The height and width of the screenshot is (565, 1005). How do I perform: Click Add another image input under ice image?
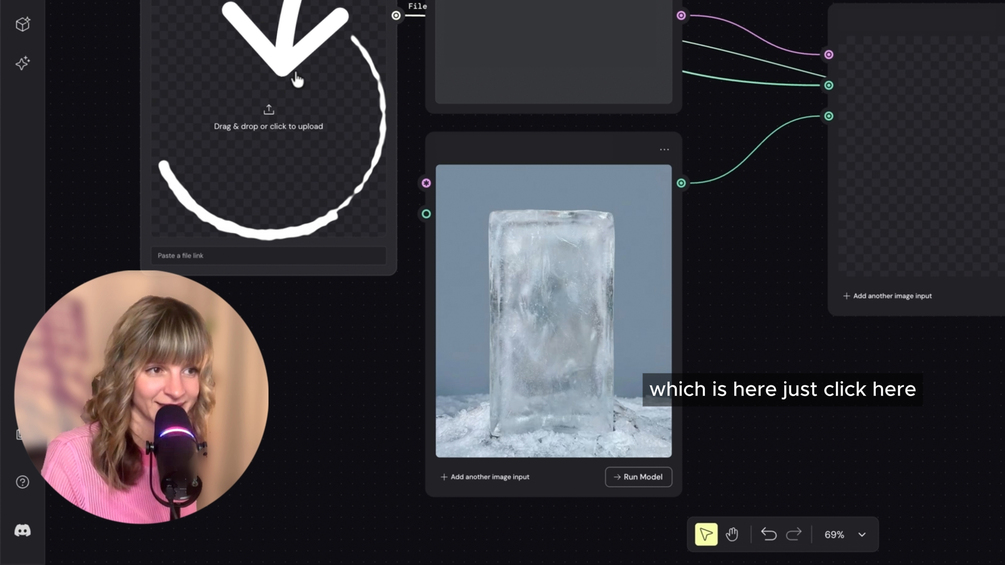(x=485, y=477)
